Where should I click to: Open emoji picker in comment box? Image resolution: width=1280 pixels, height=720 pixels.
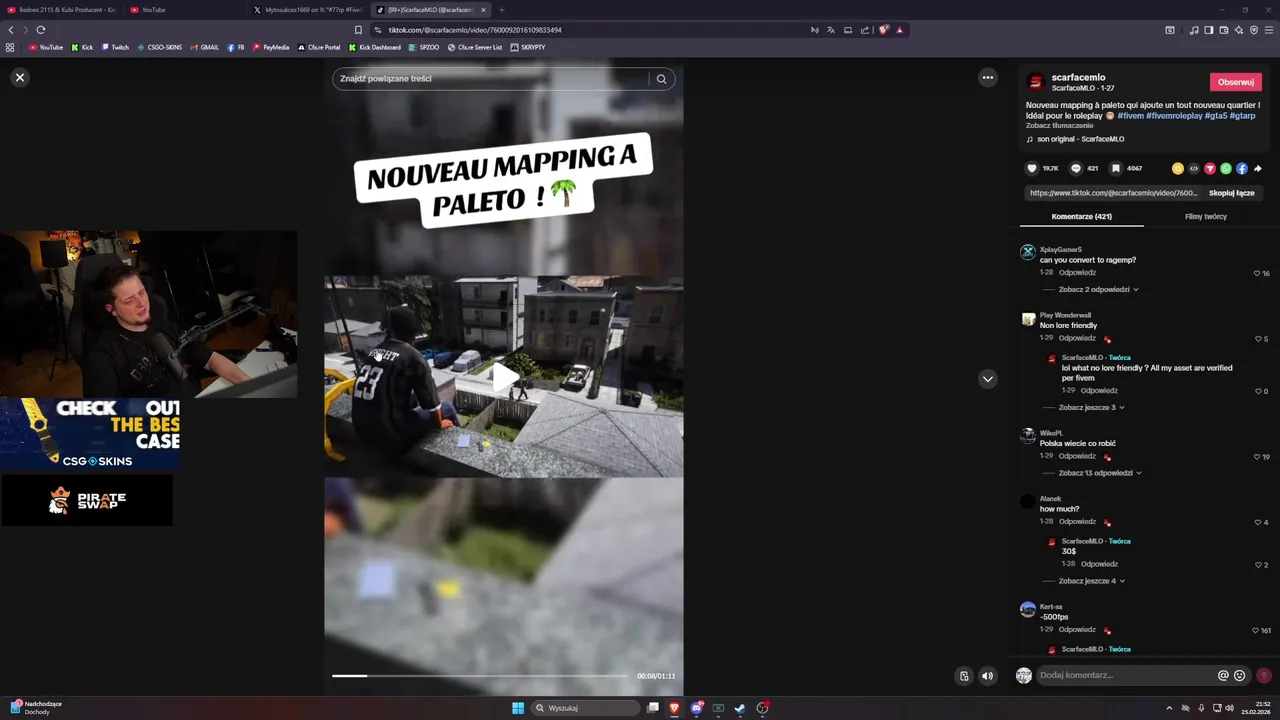pos(1240,676)
